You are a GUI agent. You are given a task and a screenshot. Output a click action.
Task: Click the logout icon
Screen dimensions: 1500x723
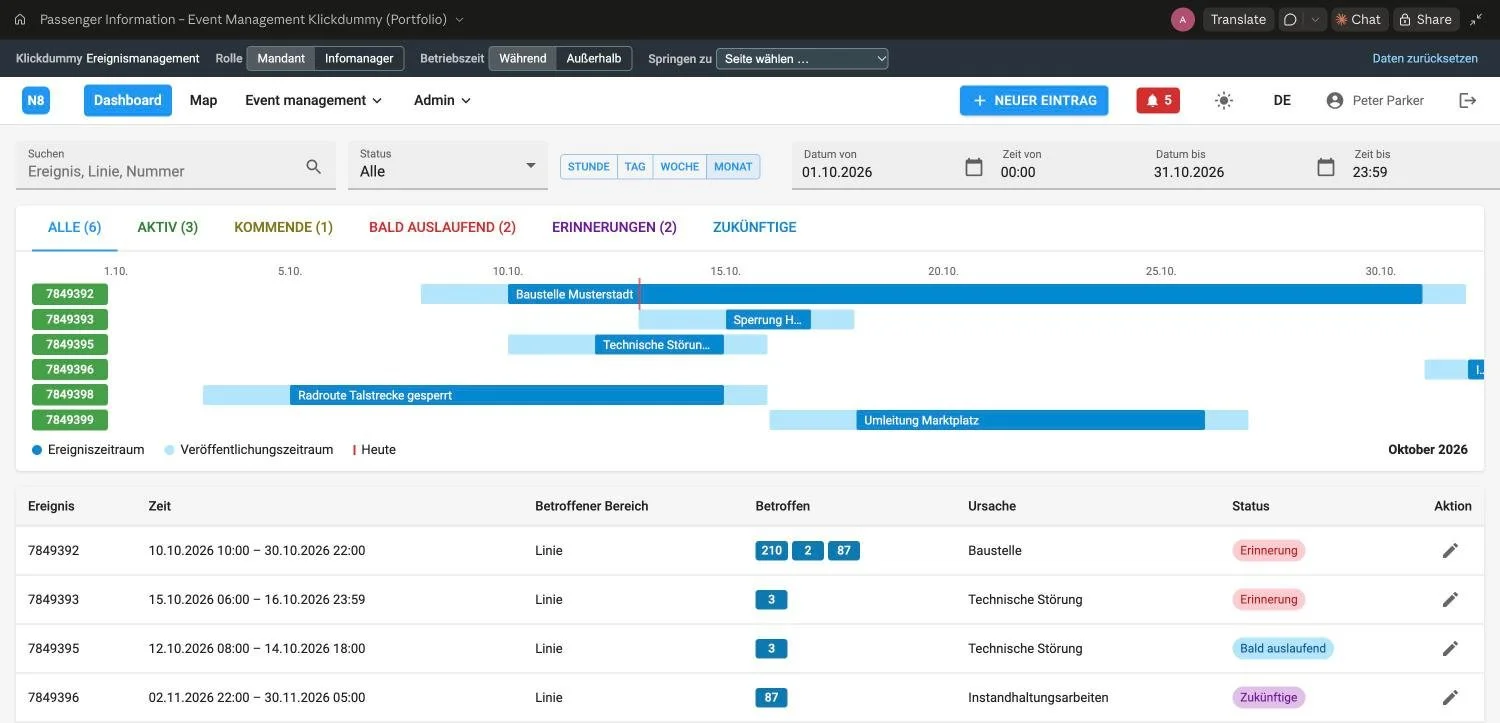pos(1467,100)
